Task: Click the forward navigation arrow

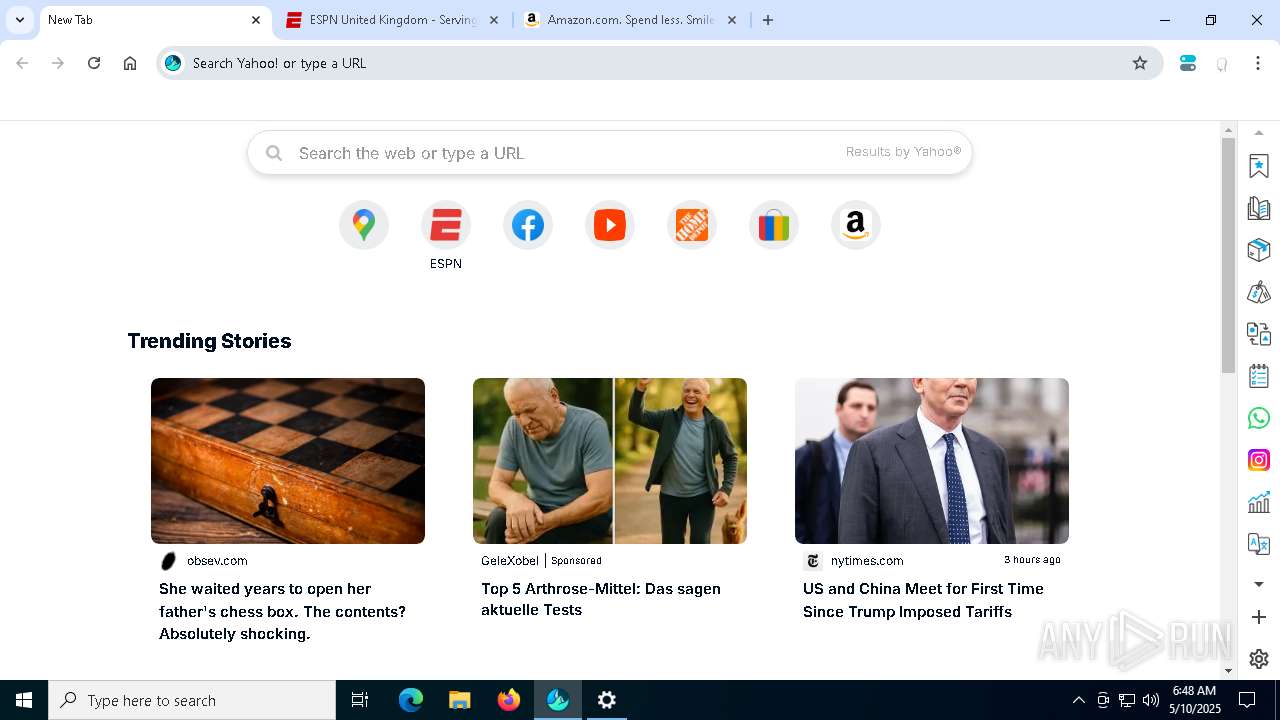Action: 58,63
